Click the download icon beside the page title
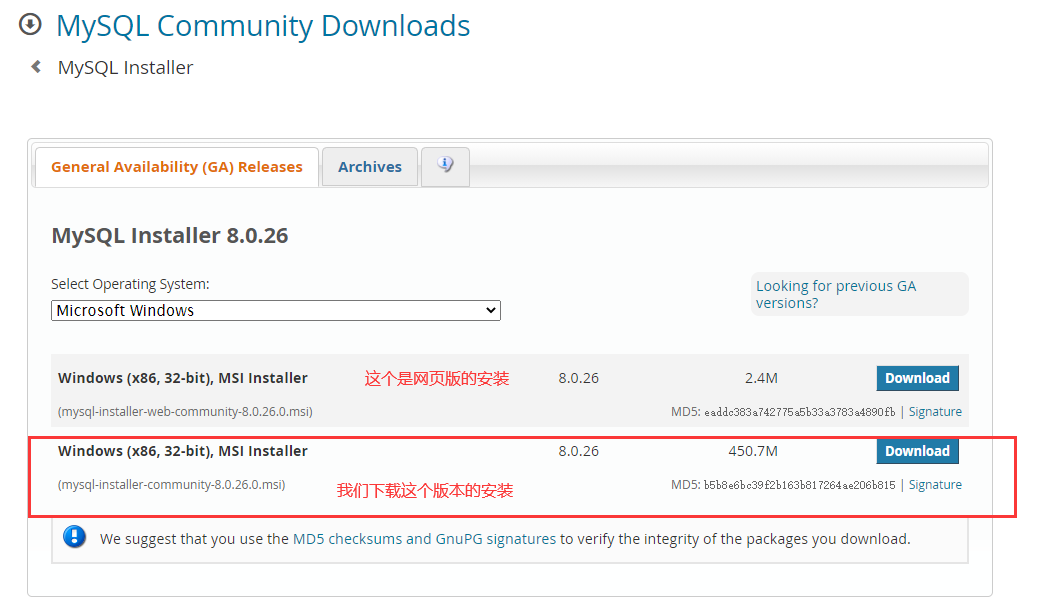The image size is (1050, 609). pyautogui.click(x=29, y=25)
